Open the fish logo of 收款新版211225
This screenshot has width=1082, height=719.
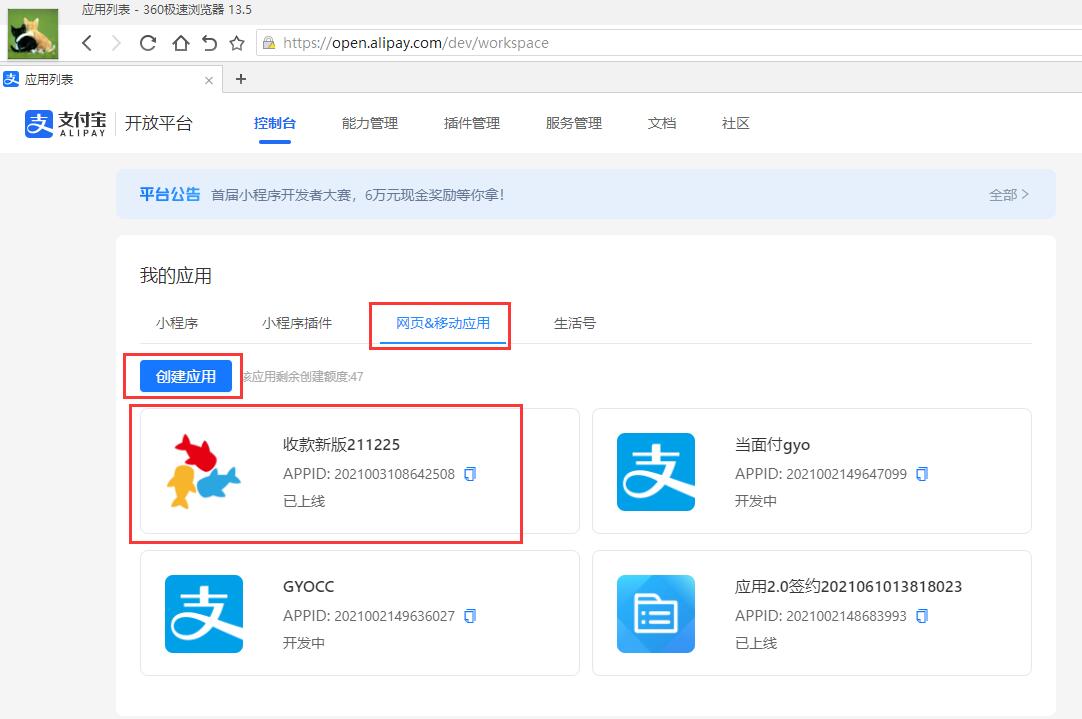pyautogui.click(x=204, y=472)
